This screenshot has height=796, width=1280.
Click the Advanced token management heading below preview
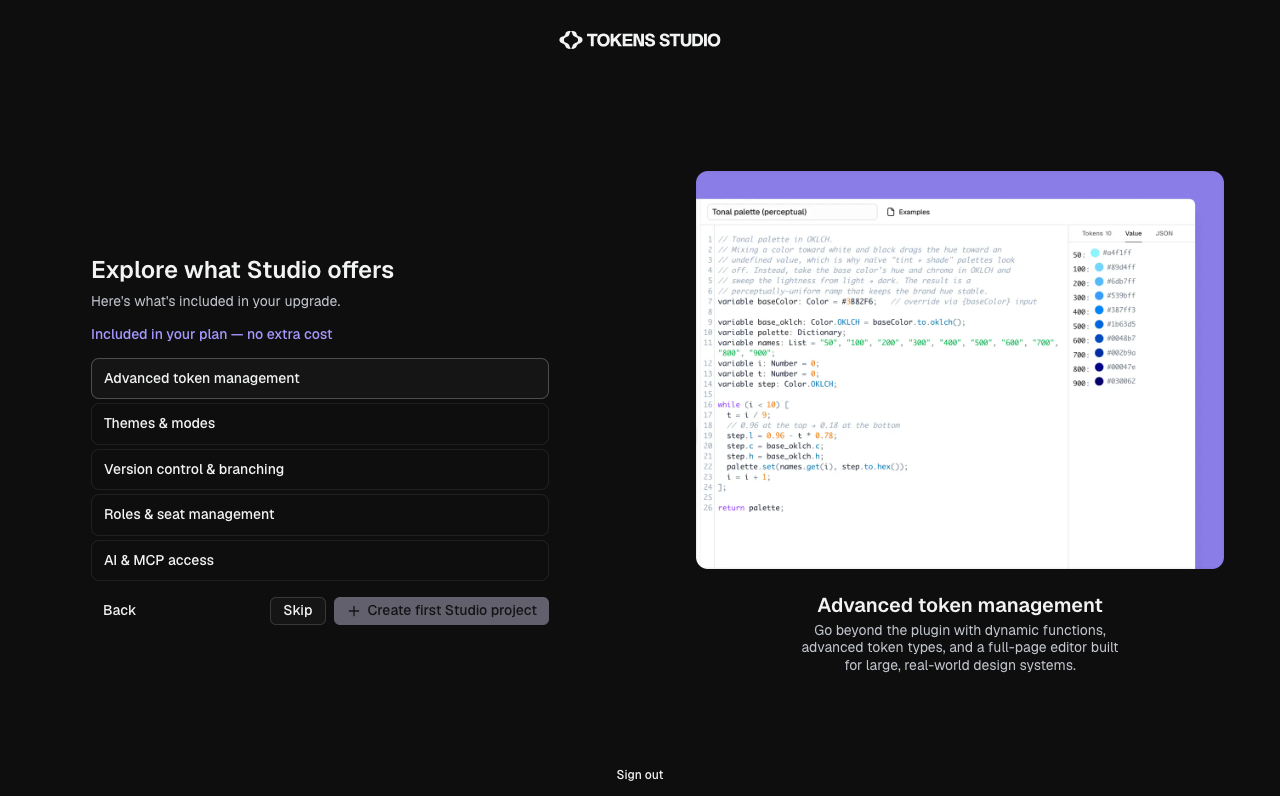(x=960, y=605)
